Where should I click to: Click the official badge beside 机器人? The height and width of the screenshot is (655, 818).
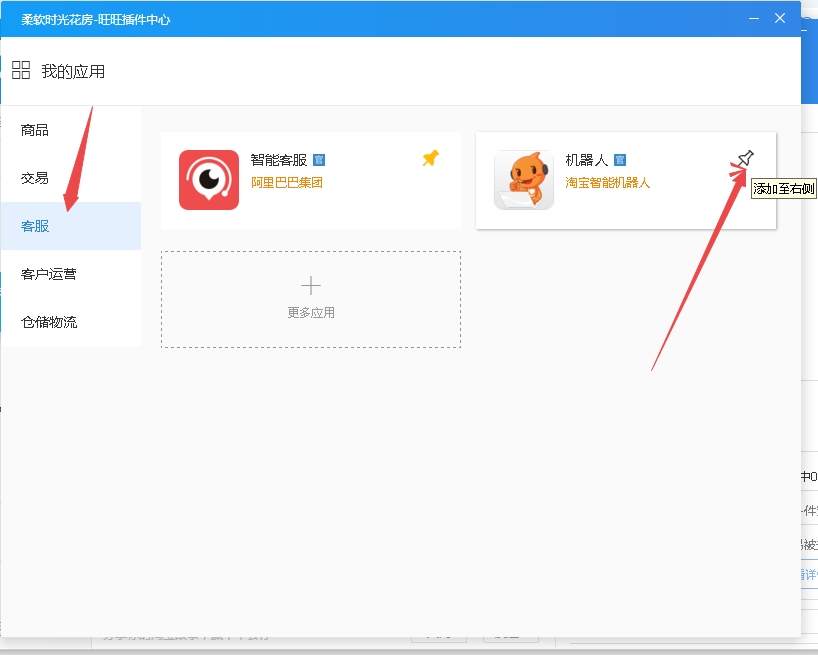coord(620,160)
